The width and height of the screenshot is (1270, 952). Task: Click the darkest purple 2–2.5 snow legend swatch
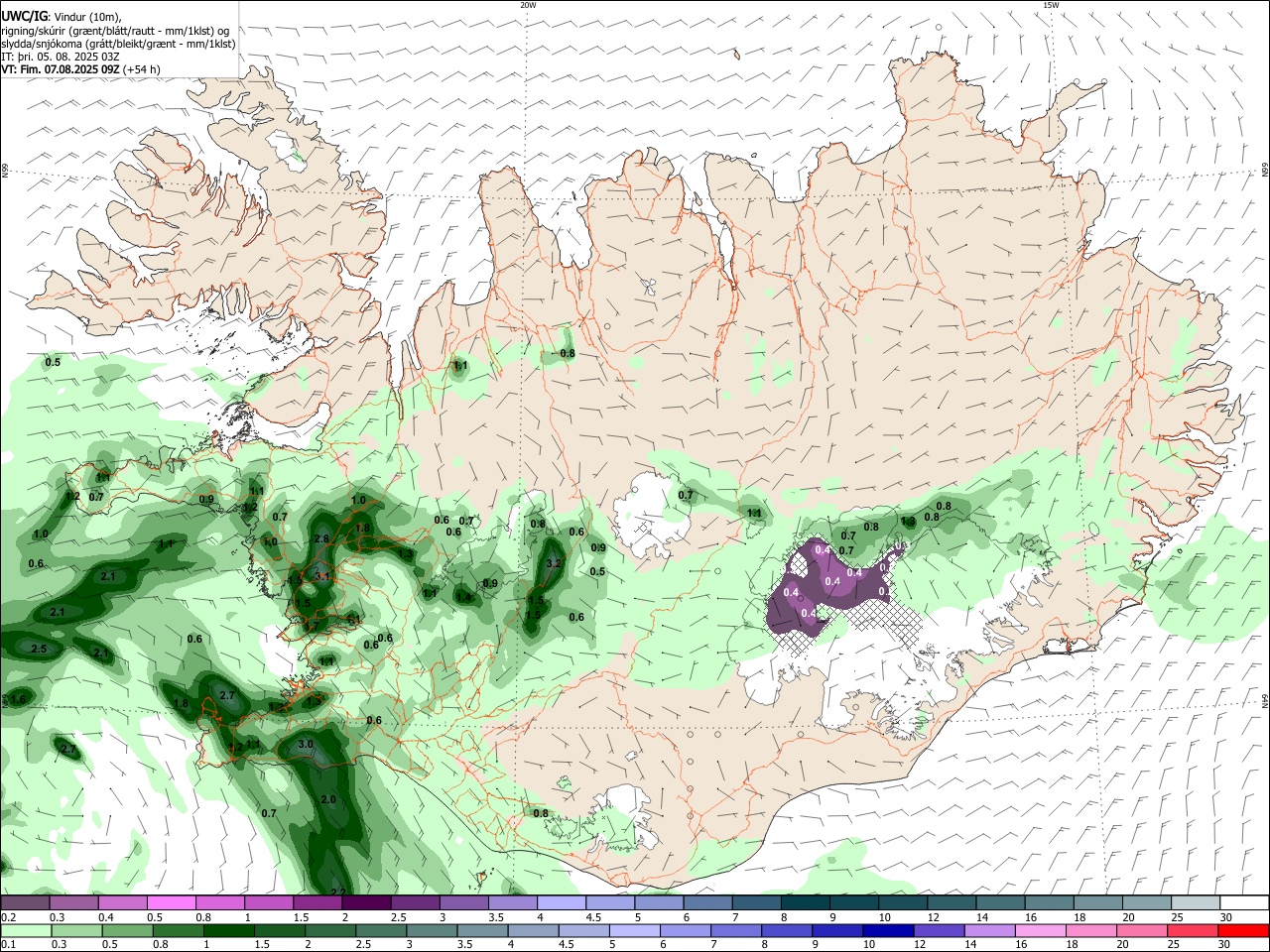(x=366, y=903)
